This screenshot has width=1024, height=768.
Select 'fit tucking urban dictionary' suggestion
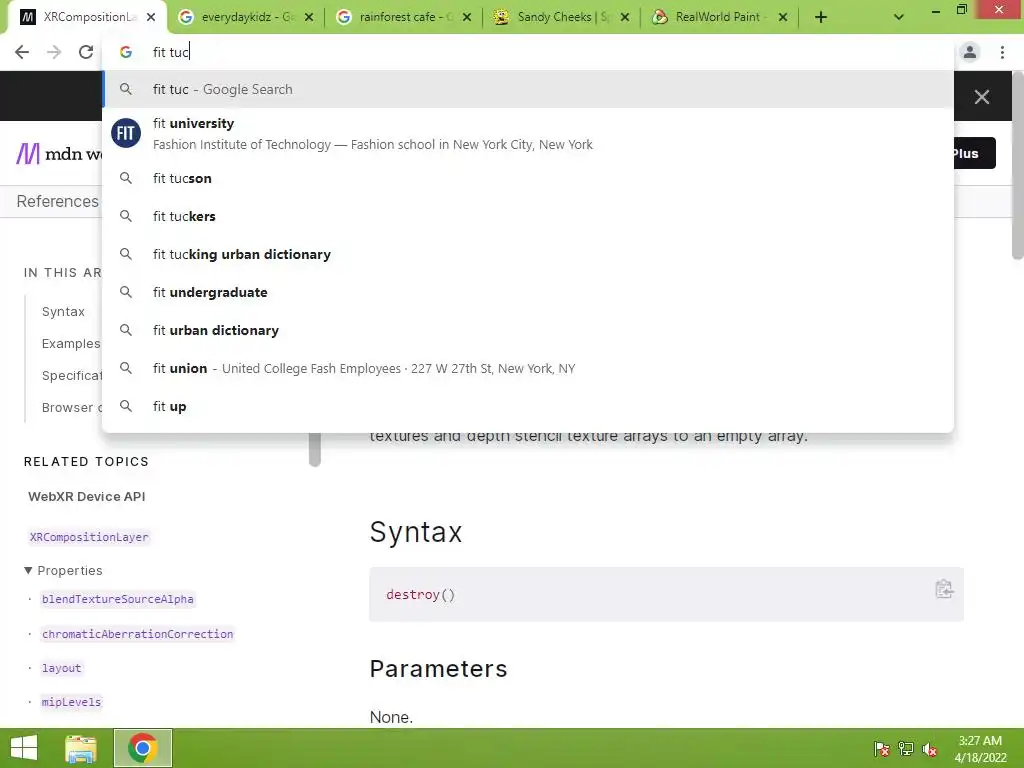[x=528, y=254]
